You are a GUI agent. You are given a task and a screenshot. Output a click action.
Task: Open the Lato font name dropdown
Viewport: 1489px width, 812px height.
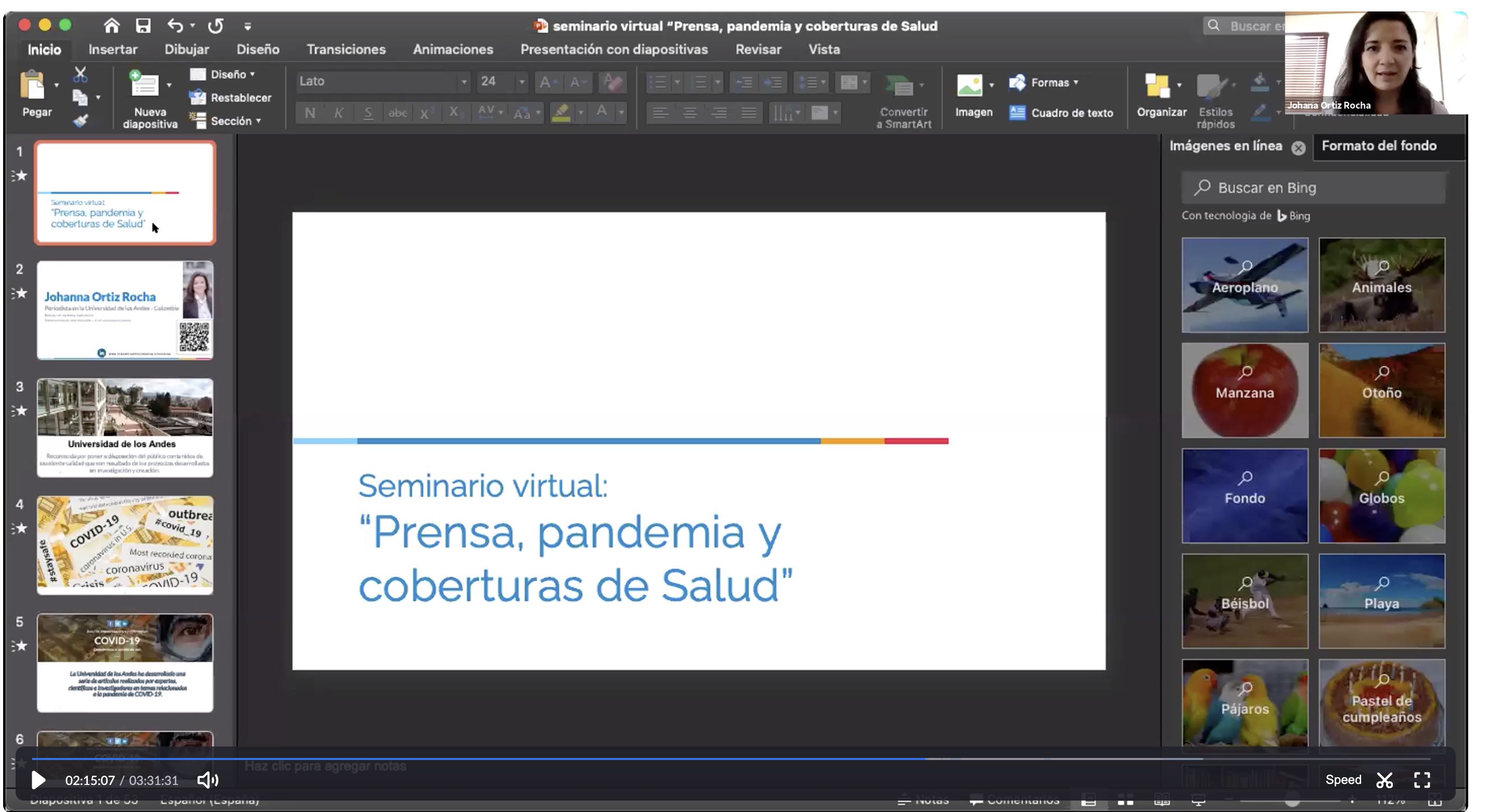coord(463,82)
